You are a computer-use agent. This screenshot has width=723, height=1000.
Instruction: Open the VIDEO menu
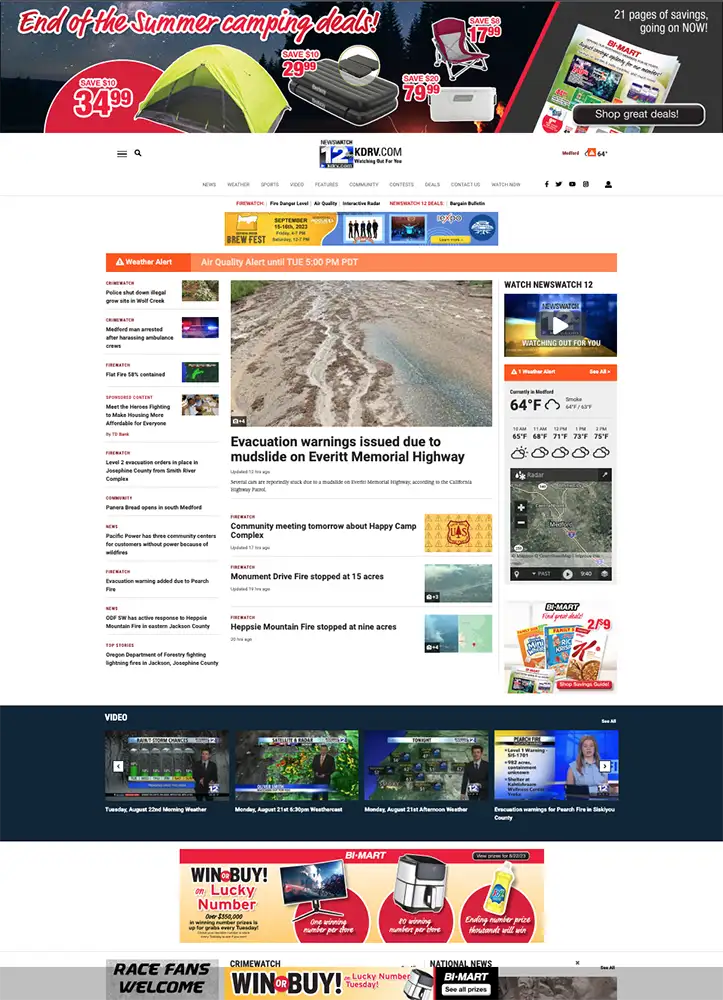point(297,184)
